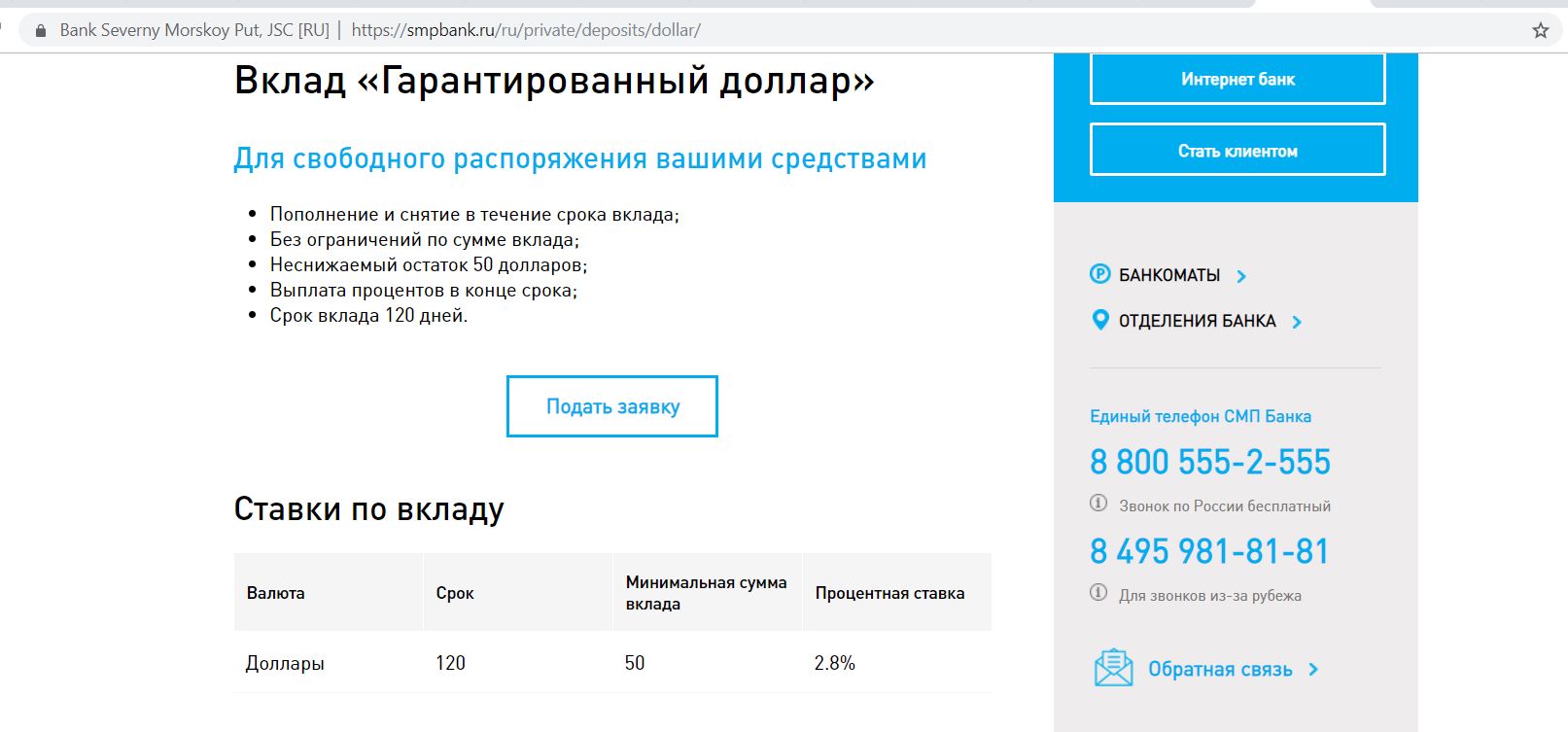Click the ATM 'P' icon beside БАНКОМАТЫ

[x=1099, y=274]
